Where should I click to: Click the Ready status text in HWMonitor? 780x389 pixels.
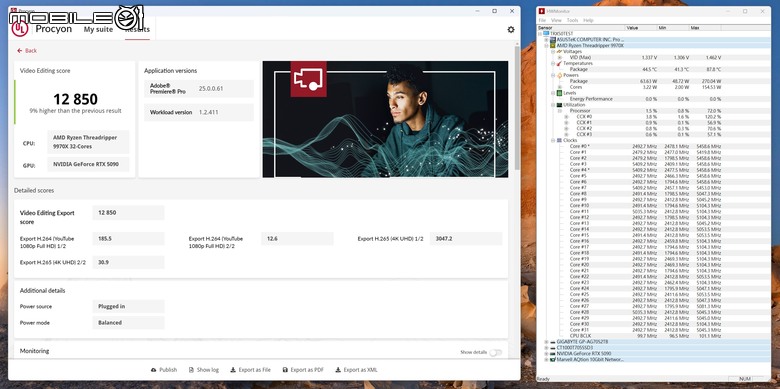tap(543, 379)
